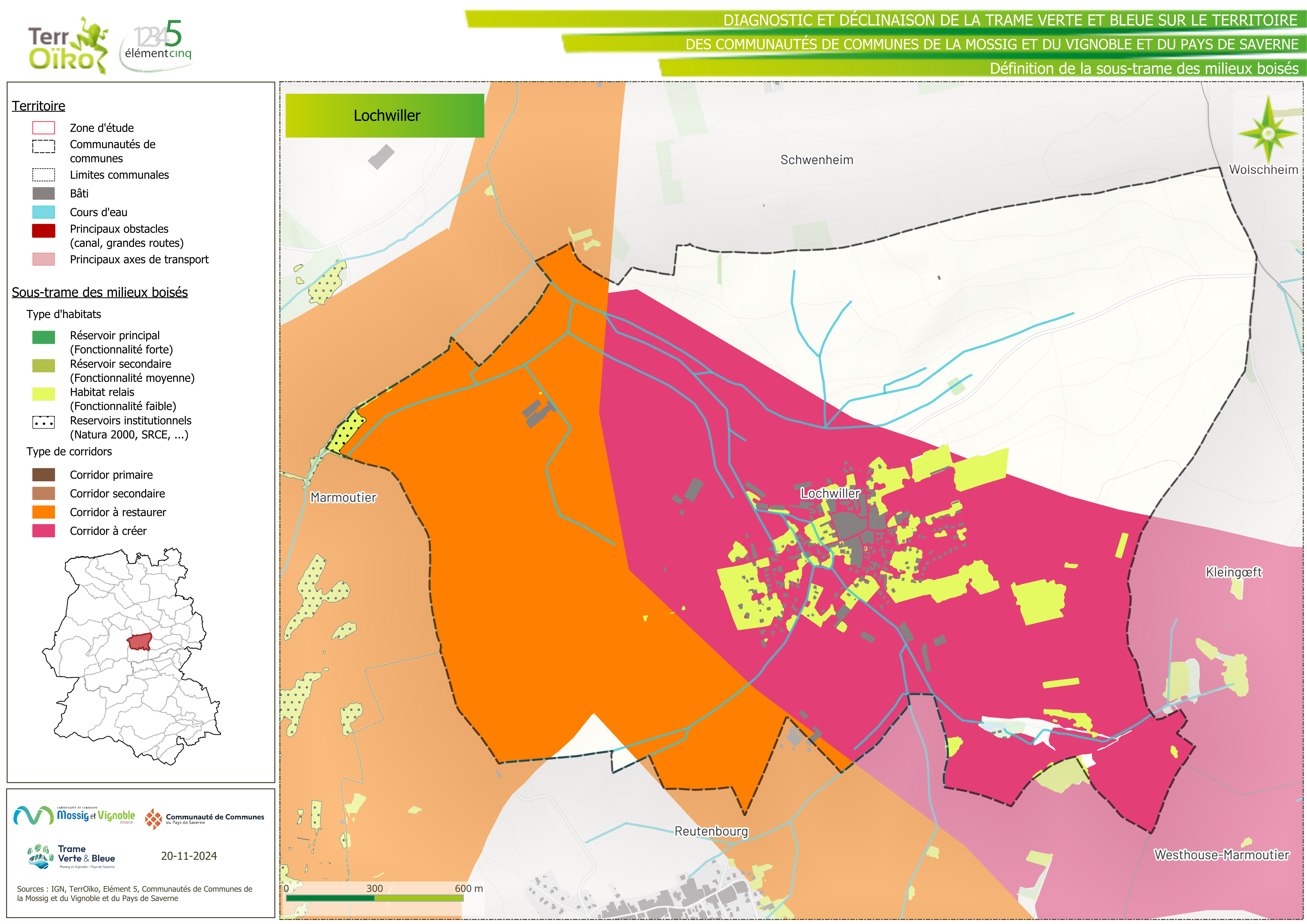1307x924 pixels.
Task: Click the Communauté de Communes Pays de Saverne logo
Action: (205, 819)
